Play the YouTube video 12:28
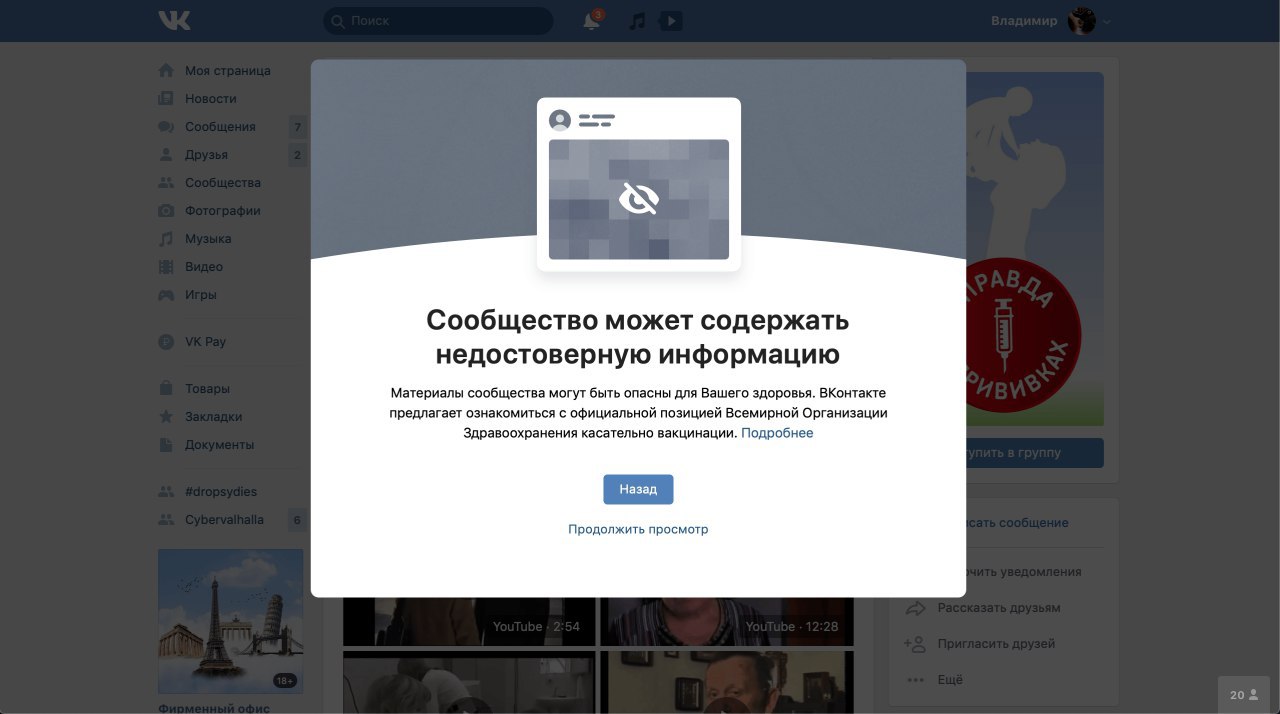Image resolution: width=1280 pixels, height=714 pixels. [x=727, y=621]
